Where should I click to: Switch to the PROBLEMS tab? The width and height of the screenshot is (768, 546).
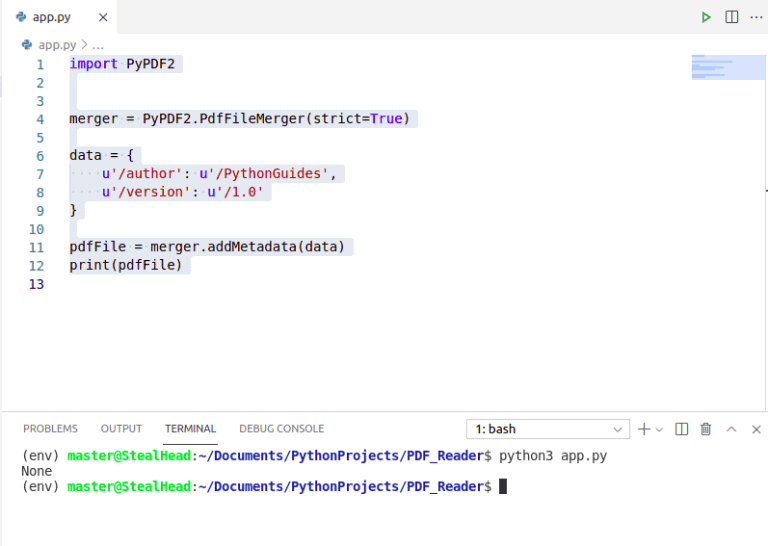pos(50,429)
